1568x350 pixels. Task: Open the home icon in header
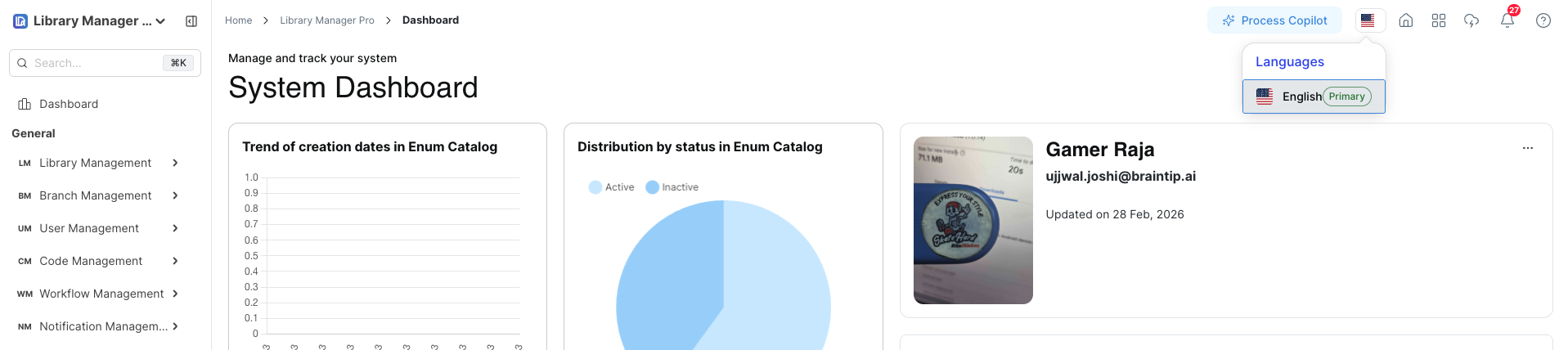1405,20
